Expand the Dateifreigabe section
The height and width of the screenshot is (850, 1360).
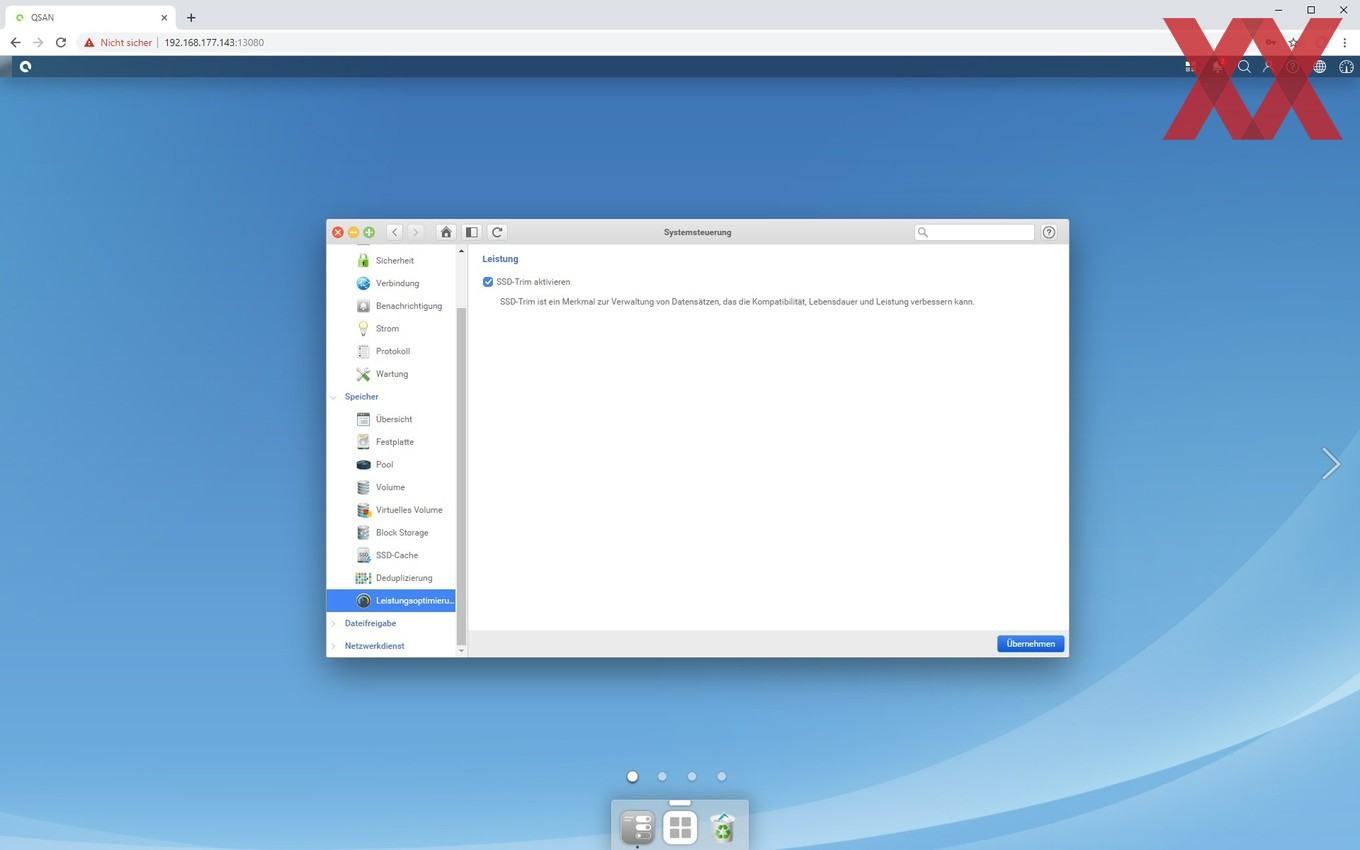[334, 623]
